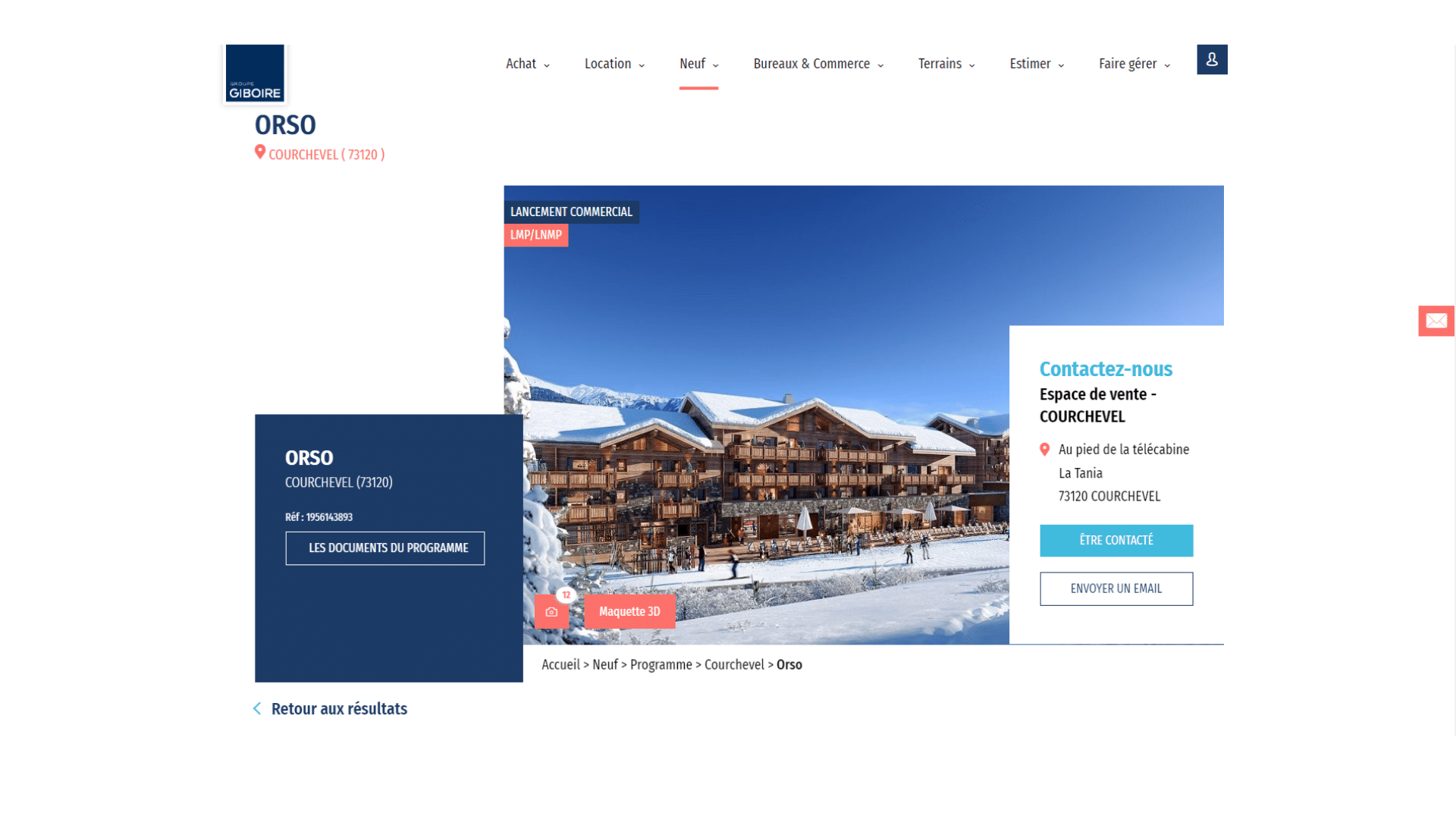Viewport: 1456px width, 819px height.
Task: Click the camera icon showing 12 photos
Action: click(x=551, y=611)
